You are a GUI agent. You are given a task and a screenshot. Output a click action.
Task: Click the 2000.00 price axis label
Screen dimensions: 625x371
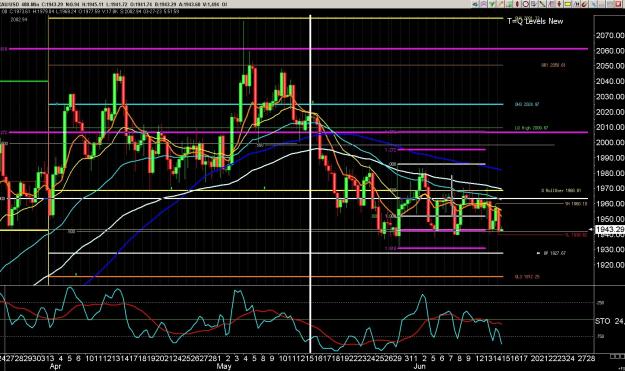[x=610, y=142]
